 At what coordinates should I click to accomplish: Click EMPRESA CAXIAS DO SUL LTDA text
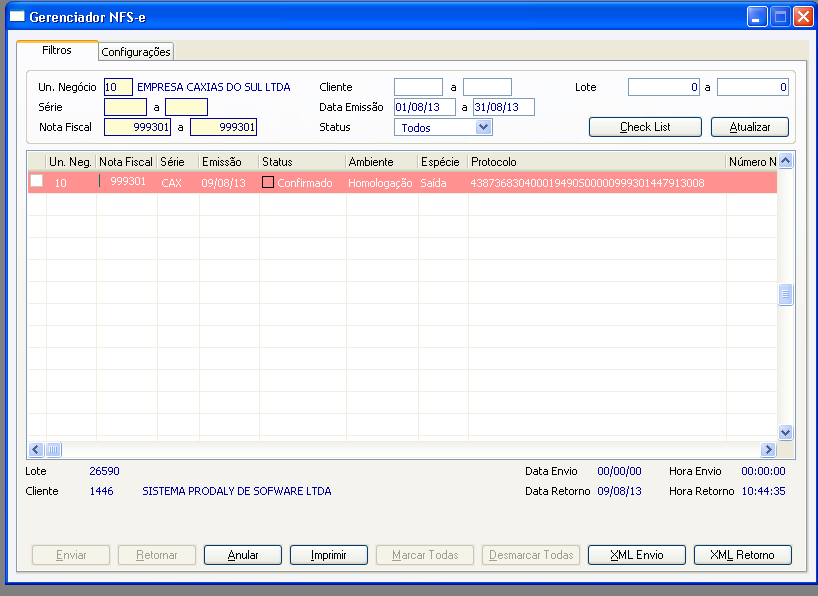point(214,87)
